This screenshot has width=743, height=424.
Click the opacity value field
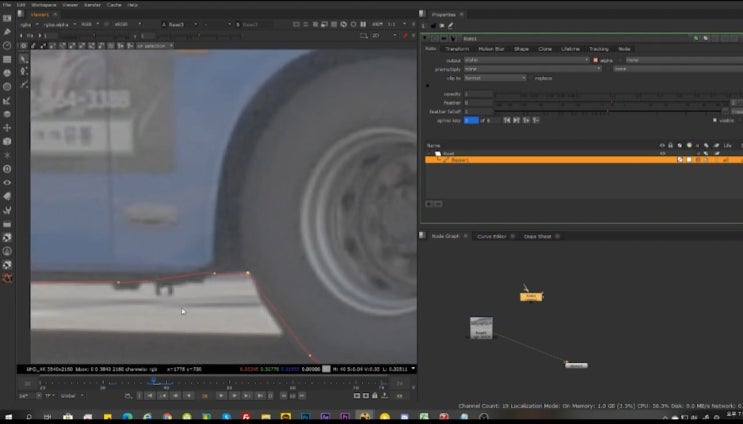(x=478, y=93)
